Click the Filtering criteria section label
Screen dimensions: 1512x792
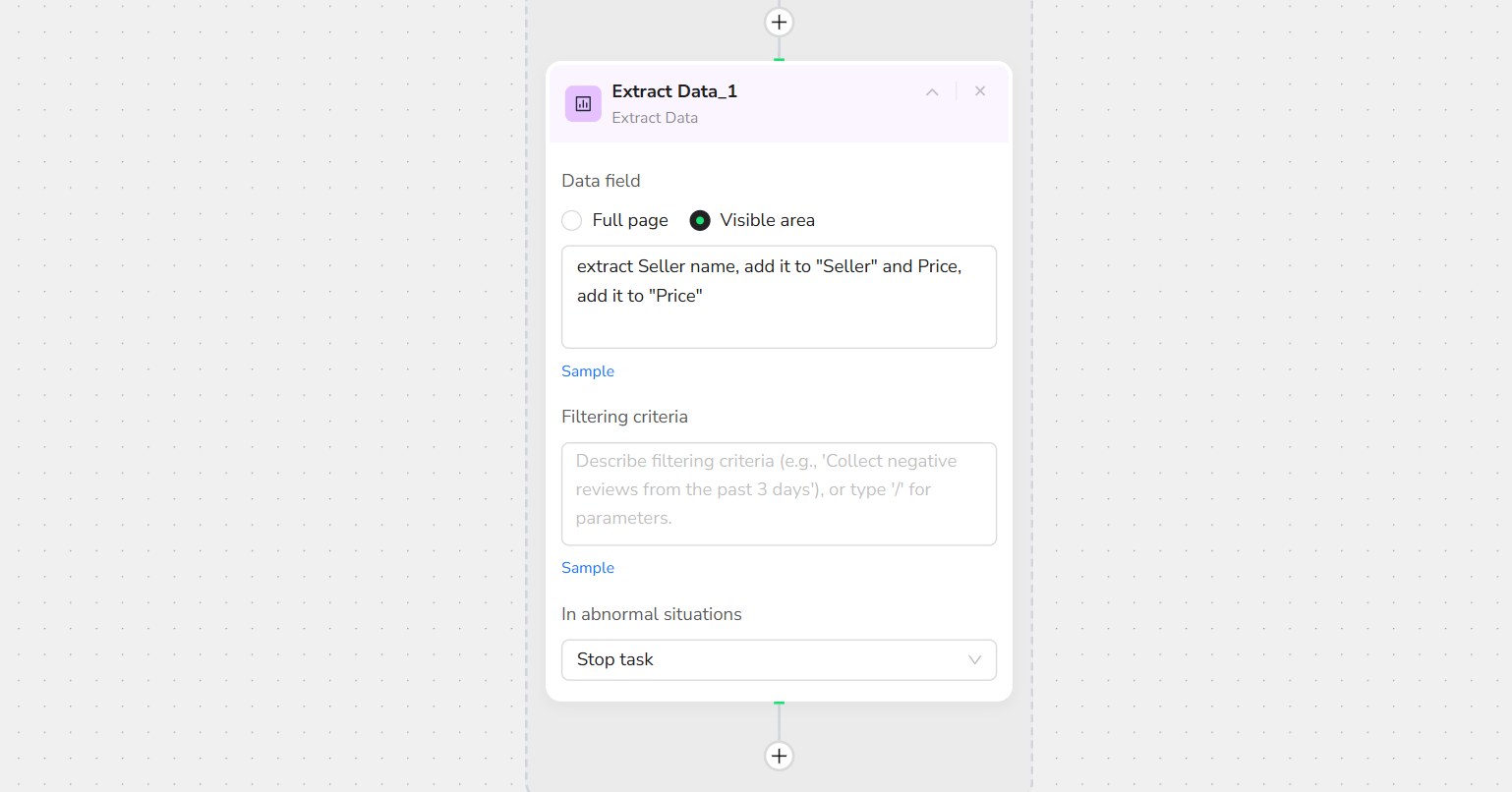(x=624, y=417)
